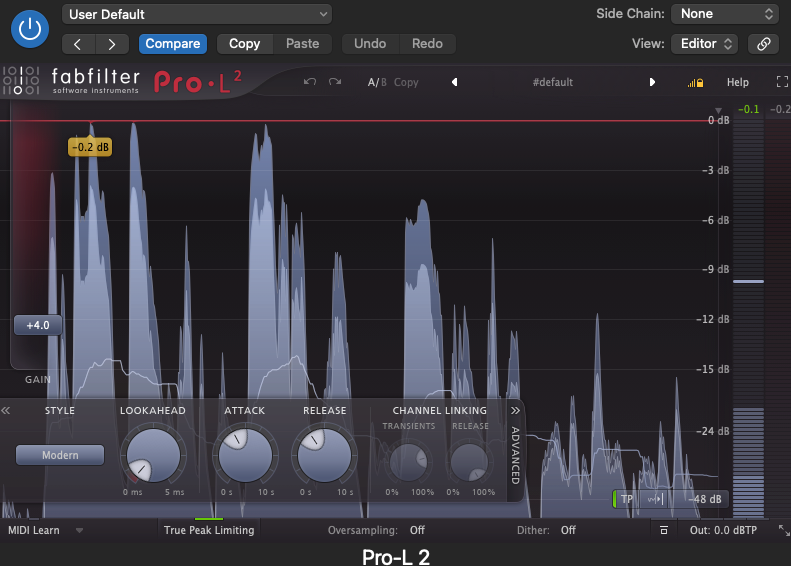The height and width of the screenshot is (566, 791).
Task: Open the View Editor dropdown
Action: (705, 44)
